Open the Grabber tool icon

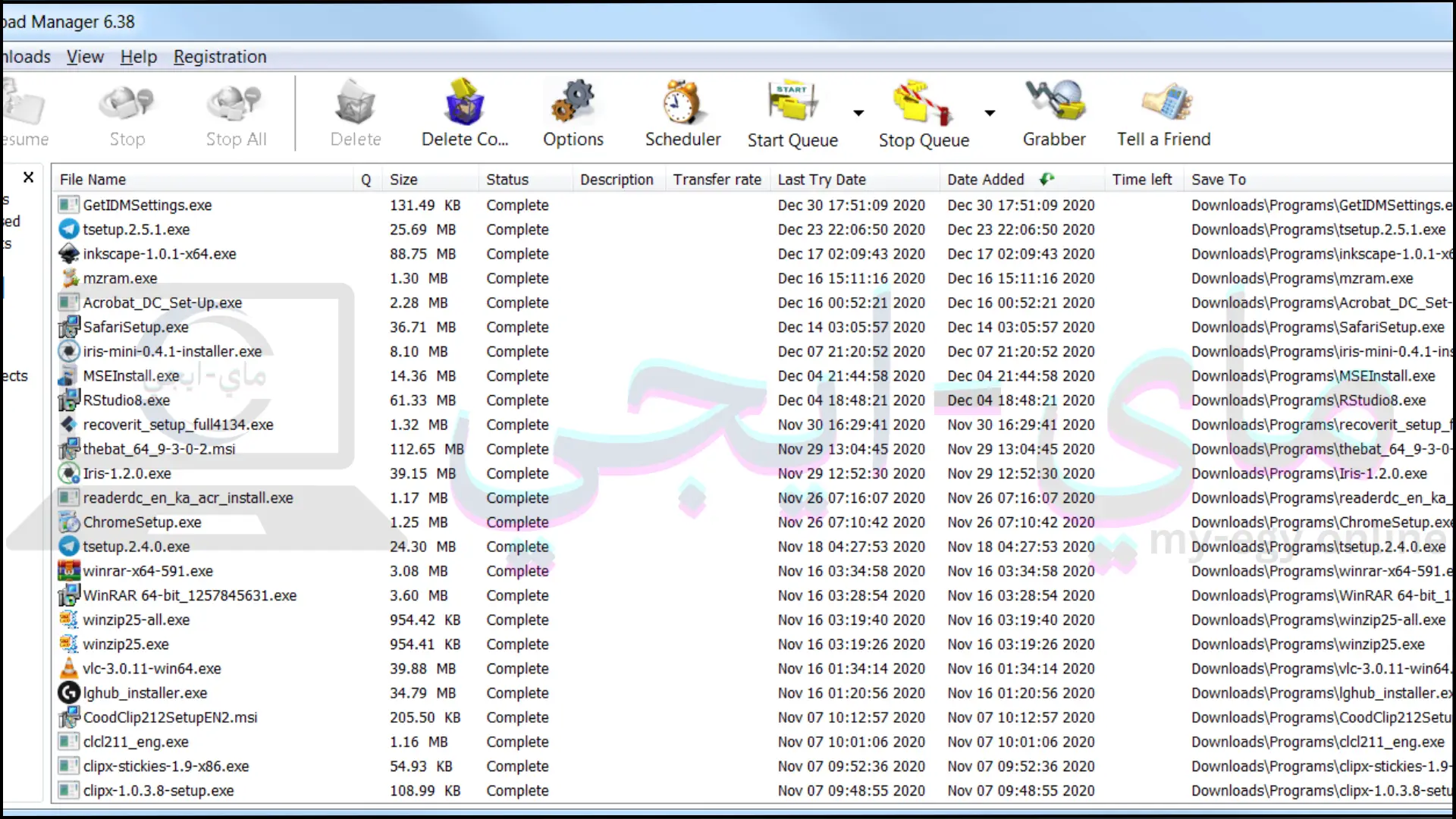tap(1054, 101)
